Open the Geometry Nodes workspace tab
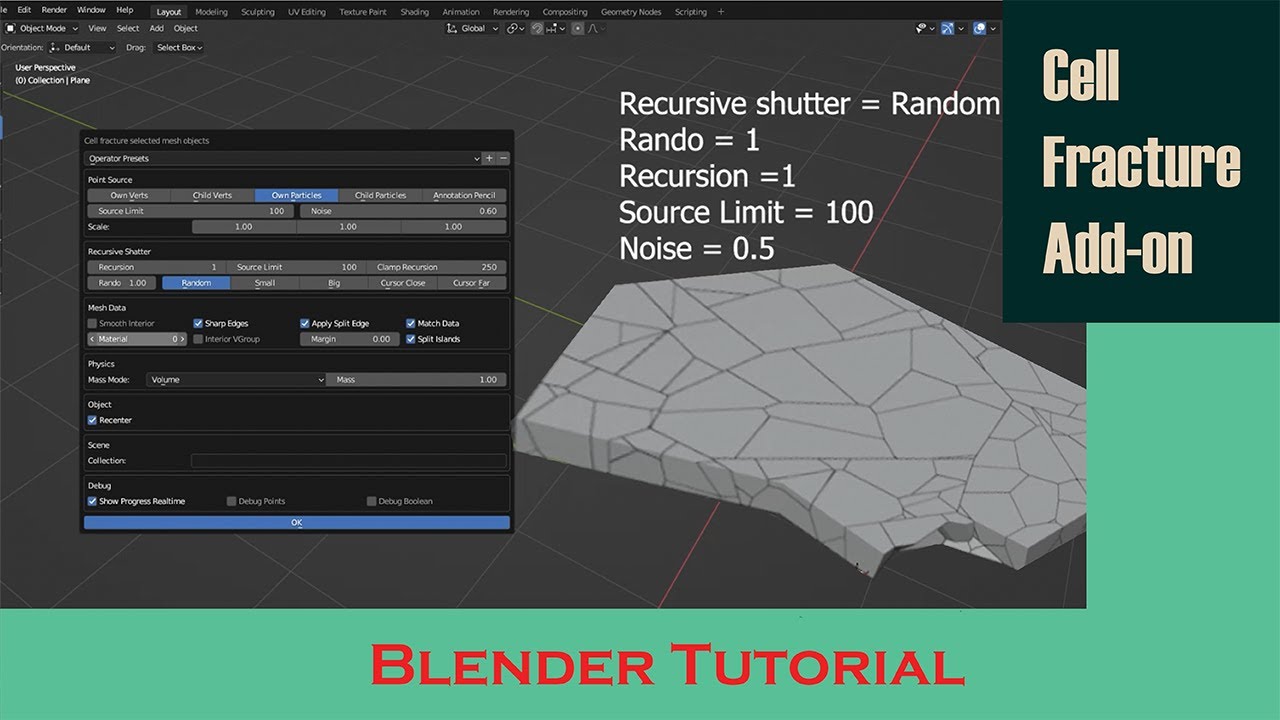This screenshot has width=1280, height=720. pos(631,12)
